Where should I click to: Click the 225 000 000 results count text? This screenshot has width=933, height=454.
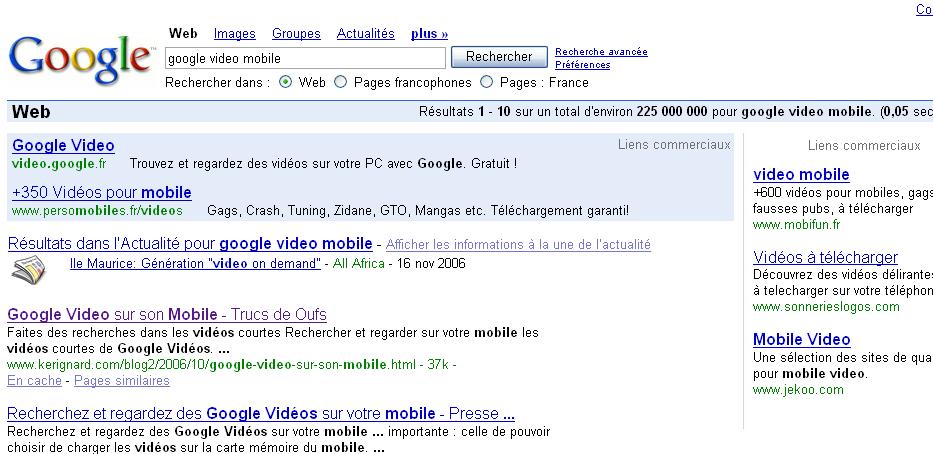coord(672,112)
